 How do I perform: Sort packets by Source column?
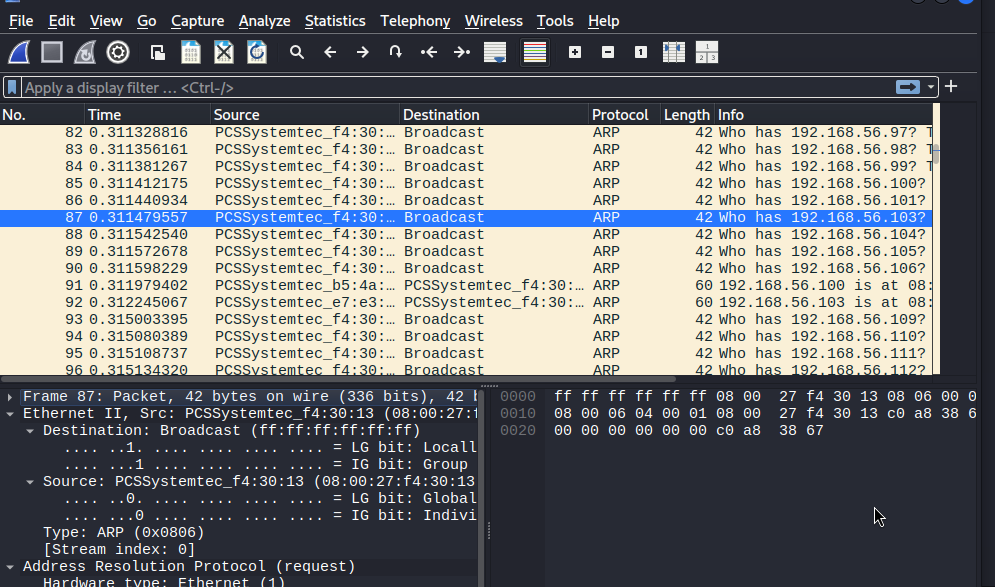305,115
